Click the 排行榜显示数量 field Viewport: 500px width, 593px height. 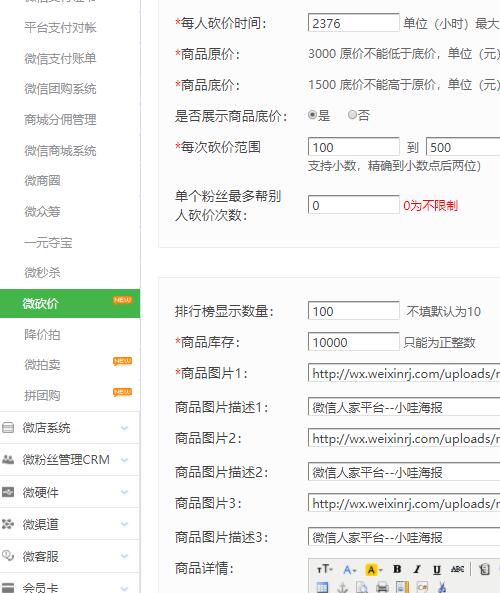click(354, 310)
